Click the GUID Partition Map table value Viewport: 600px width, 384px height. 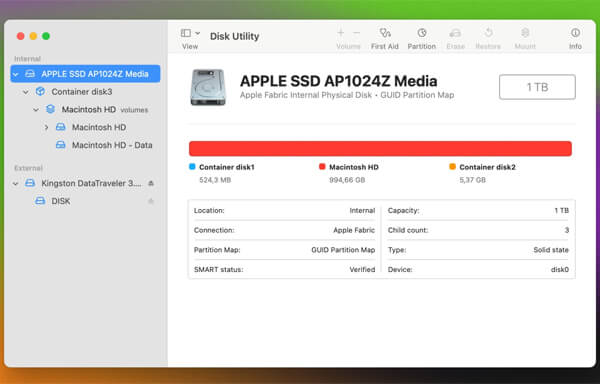[x=343, y=250]
